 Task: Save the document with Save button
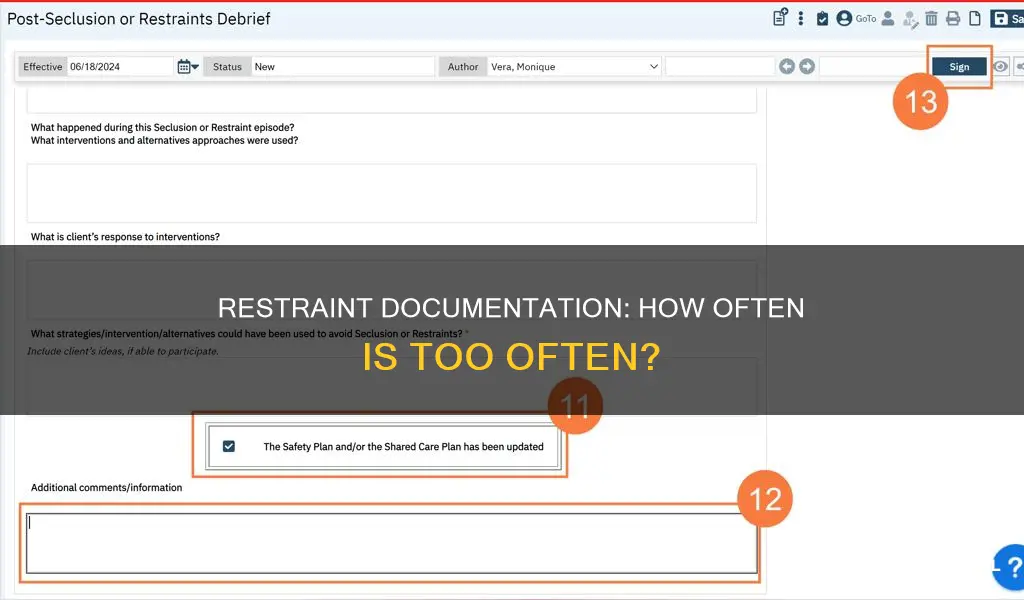(x=1007, y=18)
